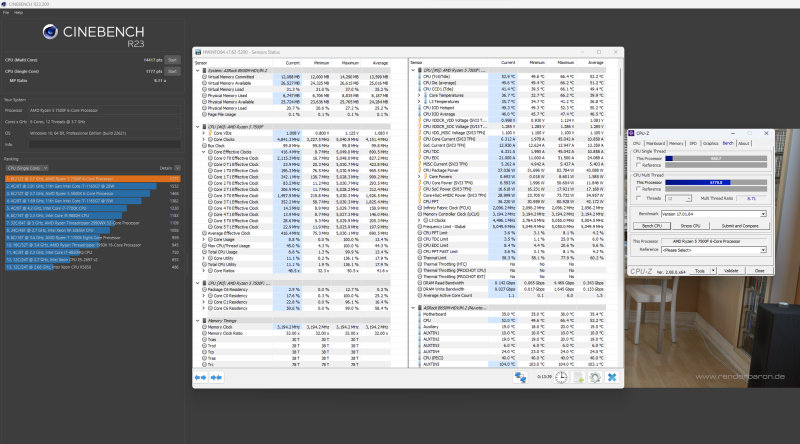The height and width of the screenshot is (444, 800).
Task: Click Average Effective Clock sensor icon
Action: 204,233
